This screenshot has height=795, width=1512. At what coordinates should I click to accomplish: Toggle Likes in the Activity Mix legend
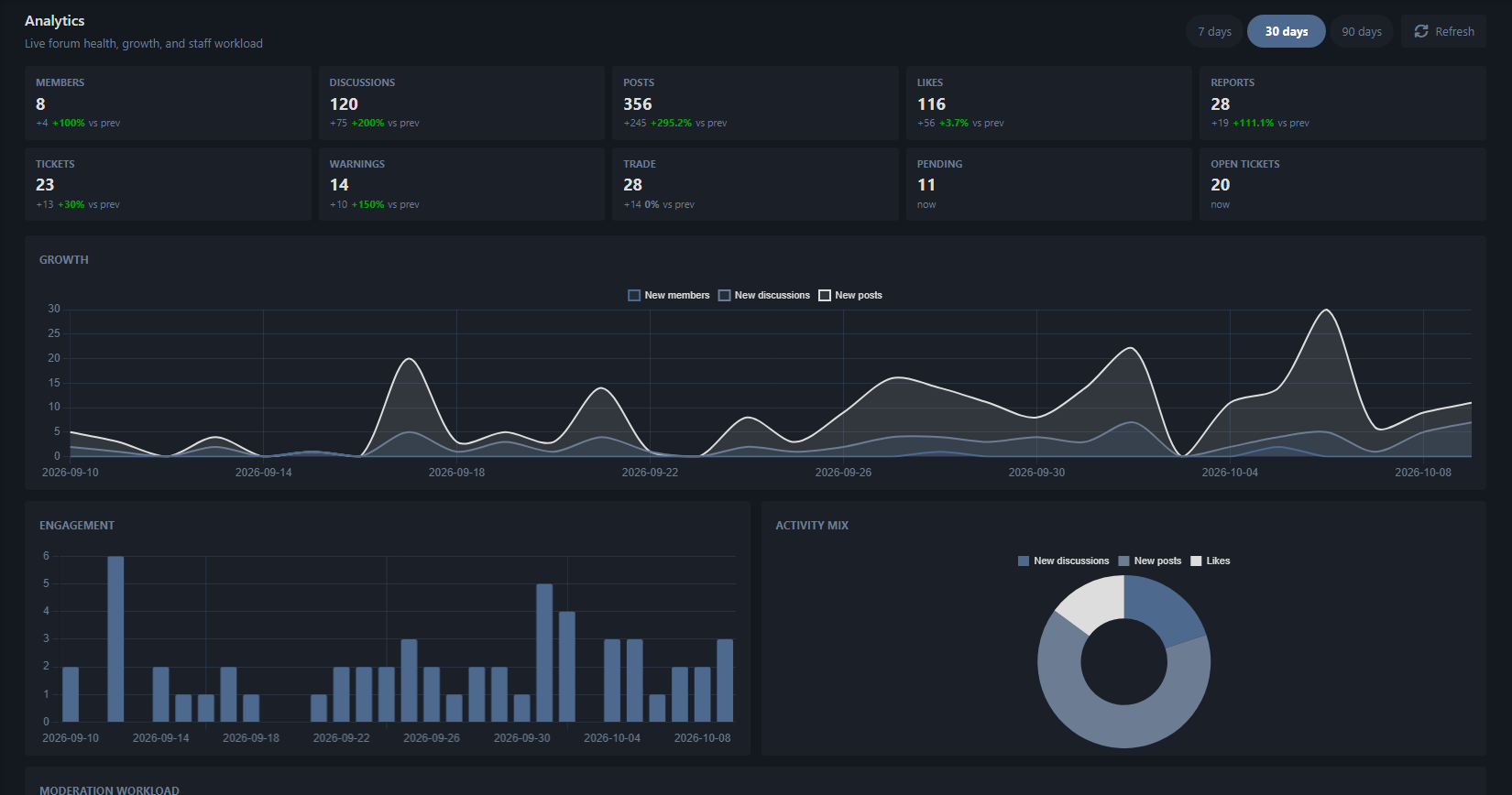[1211, 561]
